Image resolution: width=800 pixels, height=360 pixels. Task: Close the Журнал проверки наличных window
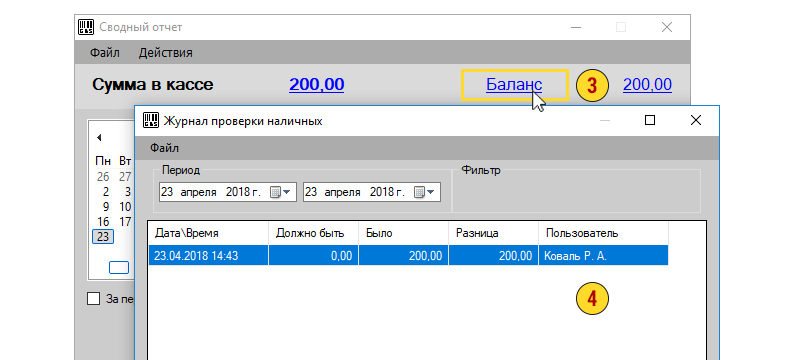click(x=695, y=120)
